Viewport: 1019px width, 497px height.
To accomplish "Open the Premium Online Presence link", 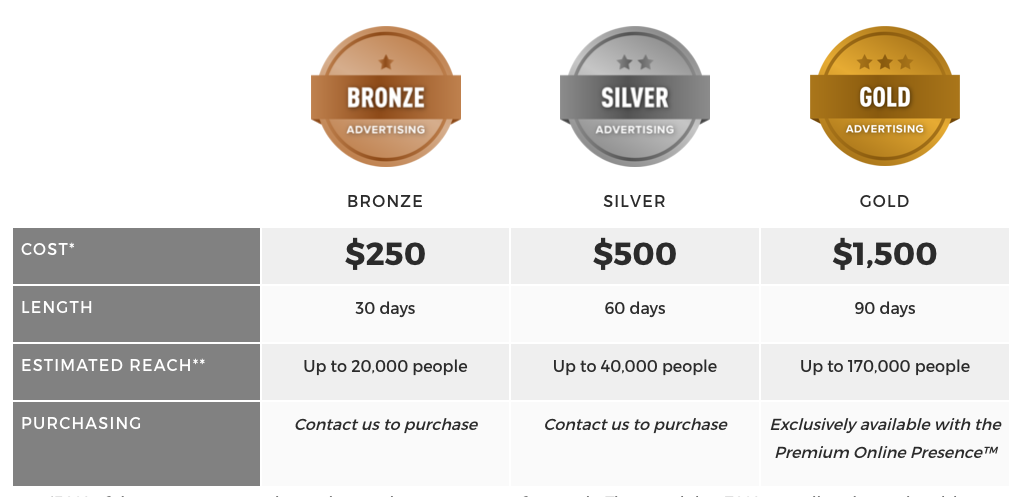I will click(x=886, y=453).
